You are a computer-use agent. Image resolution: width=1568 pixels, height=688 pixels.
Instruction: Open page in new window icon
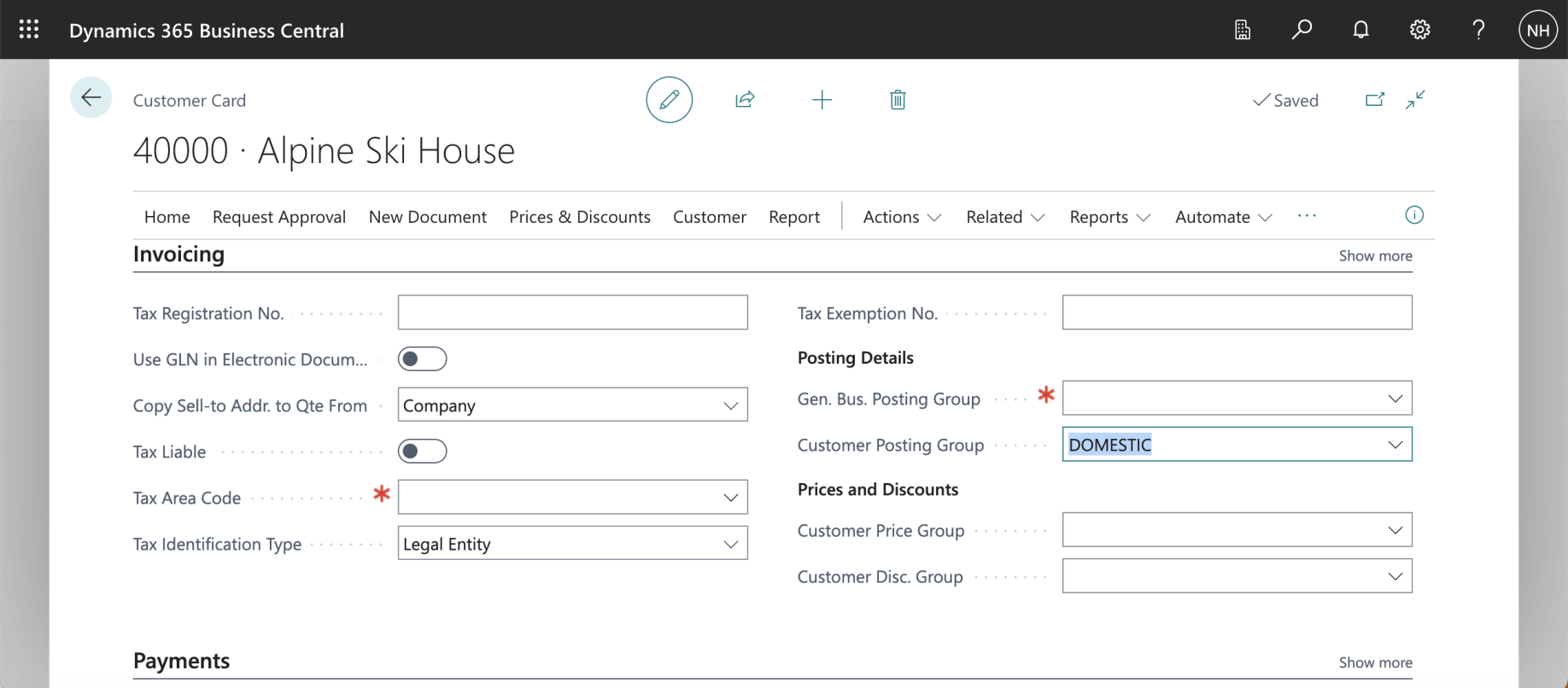pyautogui.click(x=1374, y=100)
